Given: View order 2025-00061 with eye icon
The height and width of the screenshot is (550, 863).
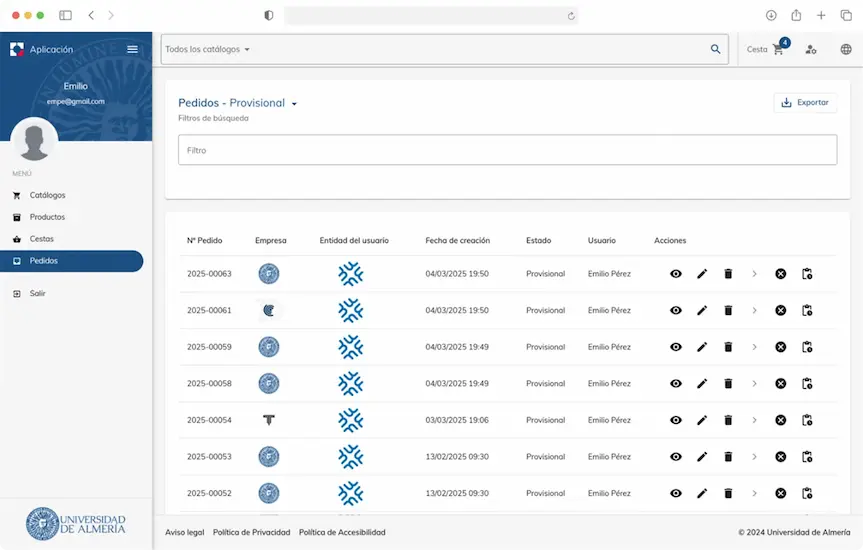Looking at the screenshot, I should pos(675,311).
